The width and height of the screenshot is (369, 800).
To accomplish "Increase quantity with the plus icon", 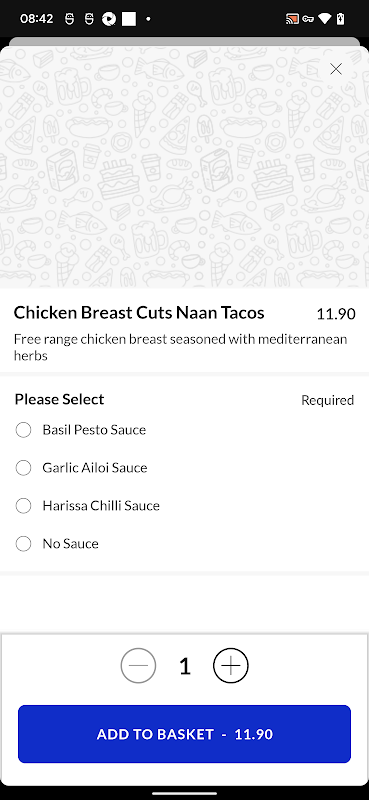I will [231, 666].
